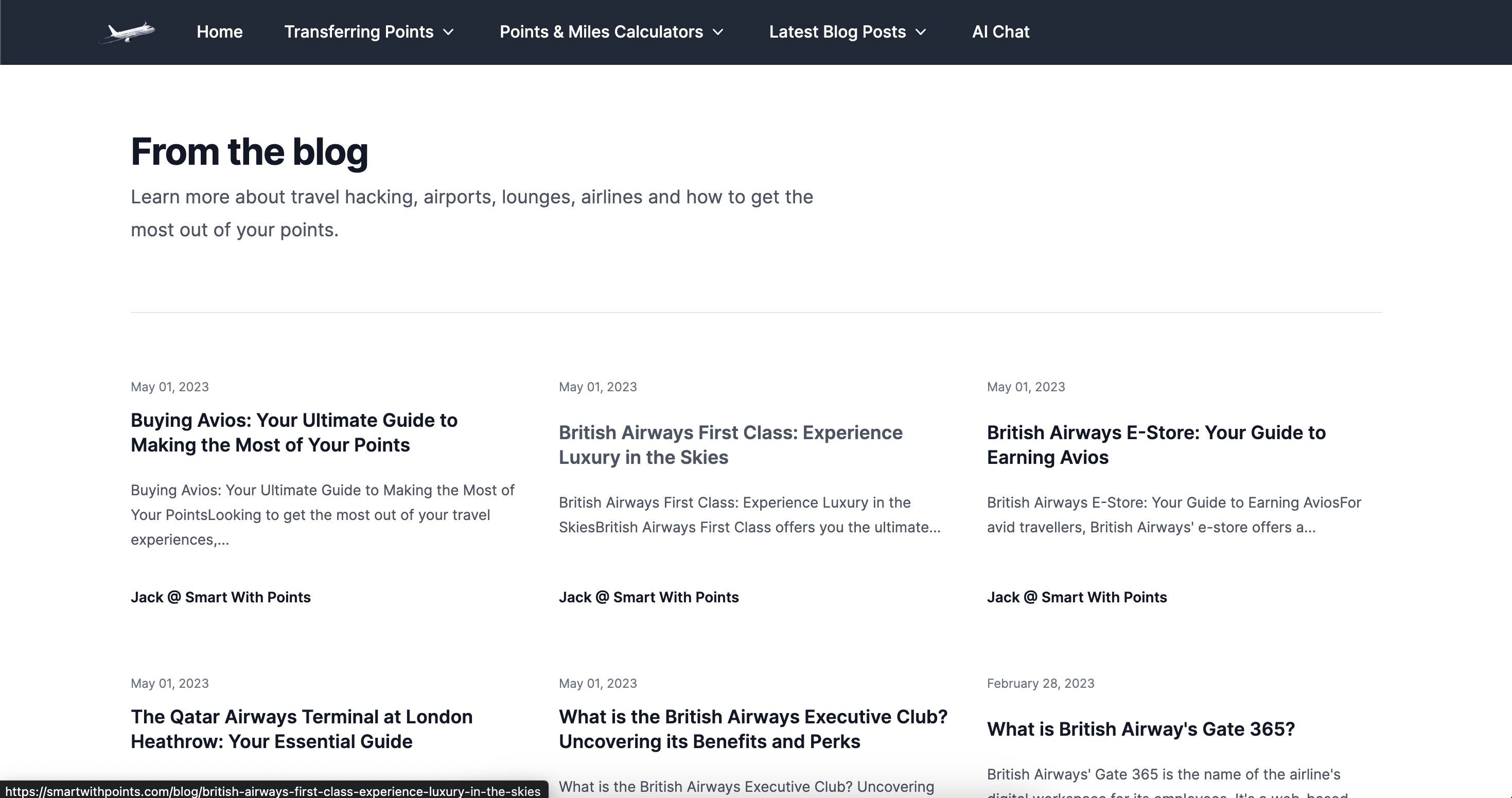Open the Home menu item
Image resolution: width=1512 pixels, height=798 pixels.
tap(220, 32)
